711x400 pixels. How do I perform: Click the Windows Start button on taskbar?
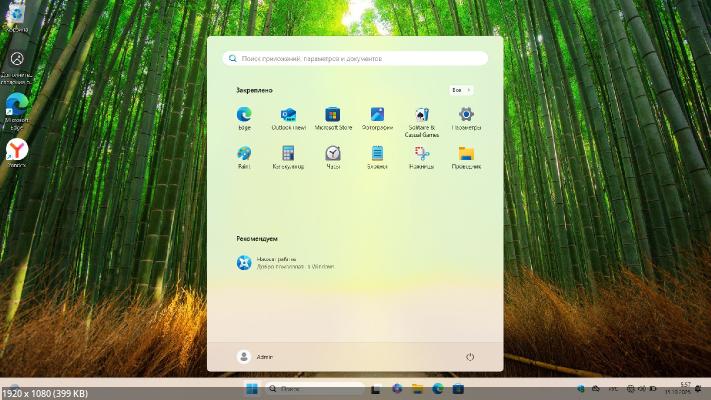[251, 388]
